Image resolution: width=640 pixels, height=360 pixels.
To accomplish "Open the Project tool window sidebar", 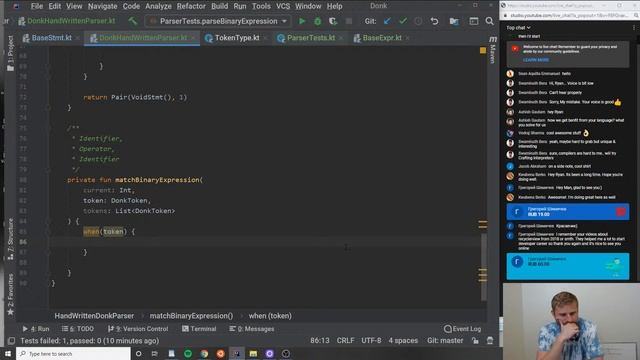I will click(x=11, y=53).
